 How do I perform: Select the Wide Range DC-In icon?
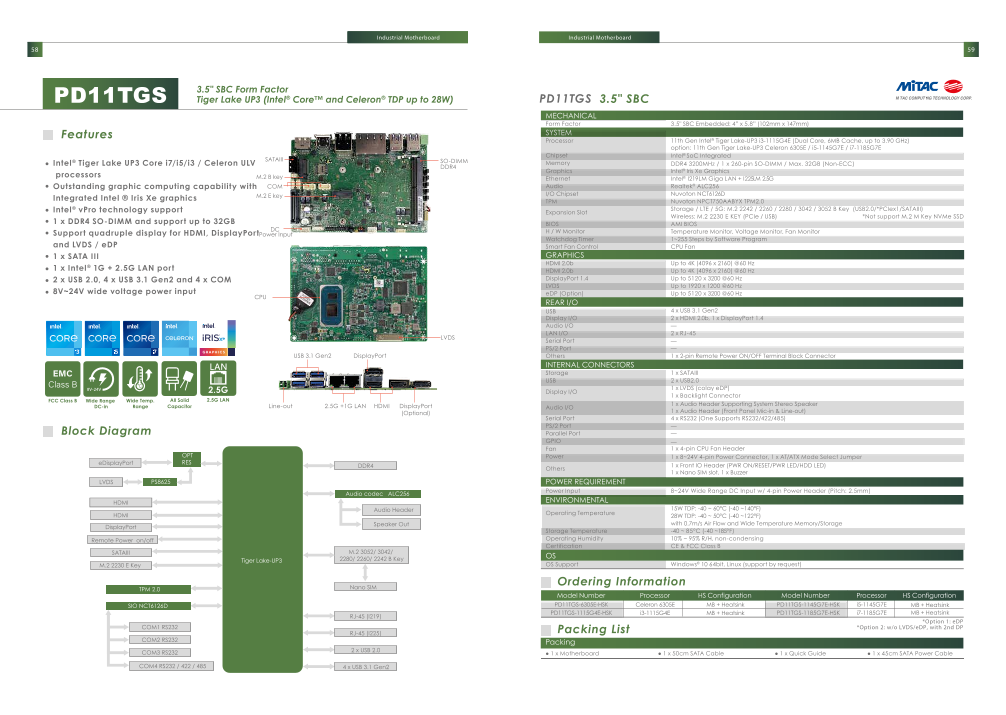(x=100, y=379)
